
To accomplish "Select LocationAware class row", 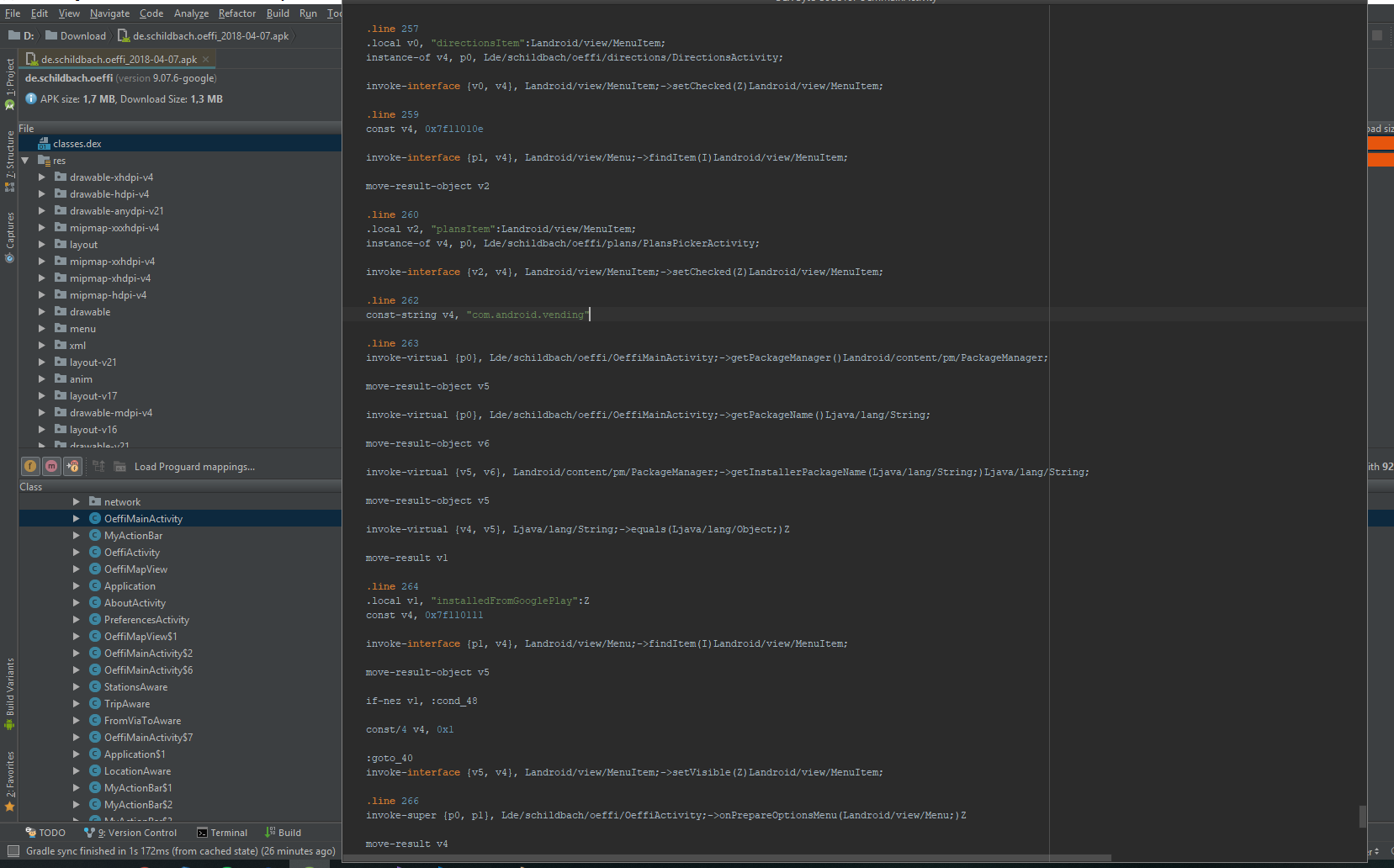I will pos(180,771).
